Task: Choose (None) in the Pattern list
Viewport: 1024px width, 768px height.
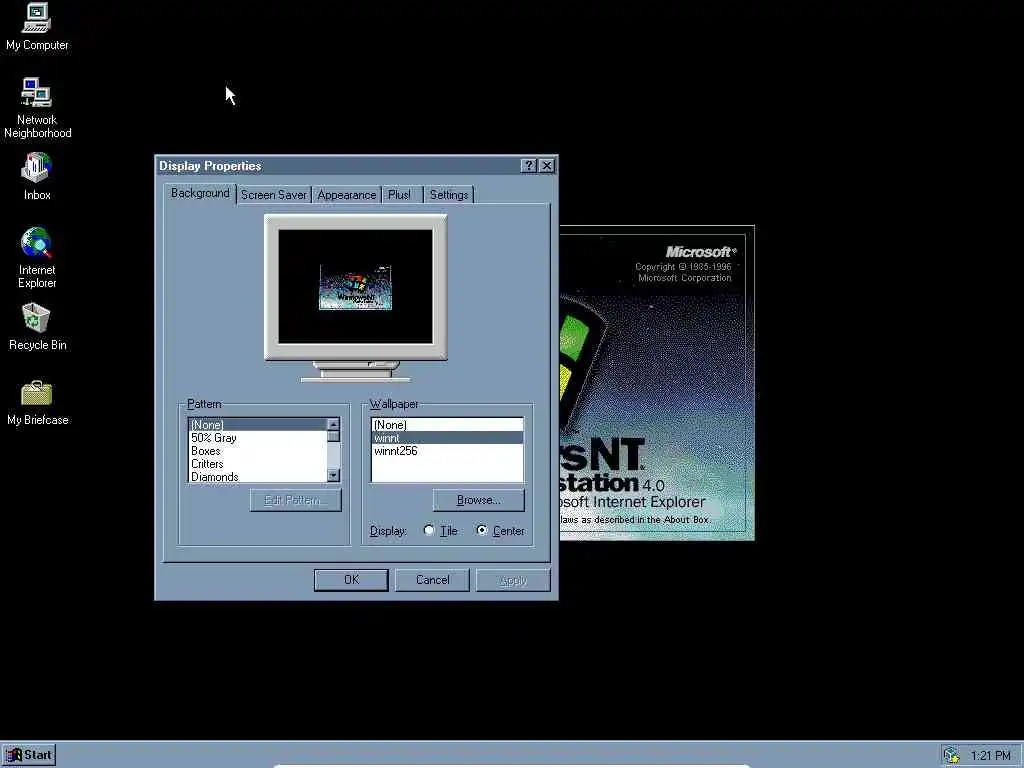Action: [x=258, y=424]
